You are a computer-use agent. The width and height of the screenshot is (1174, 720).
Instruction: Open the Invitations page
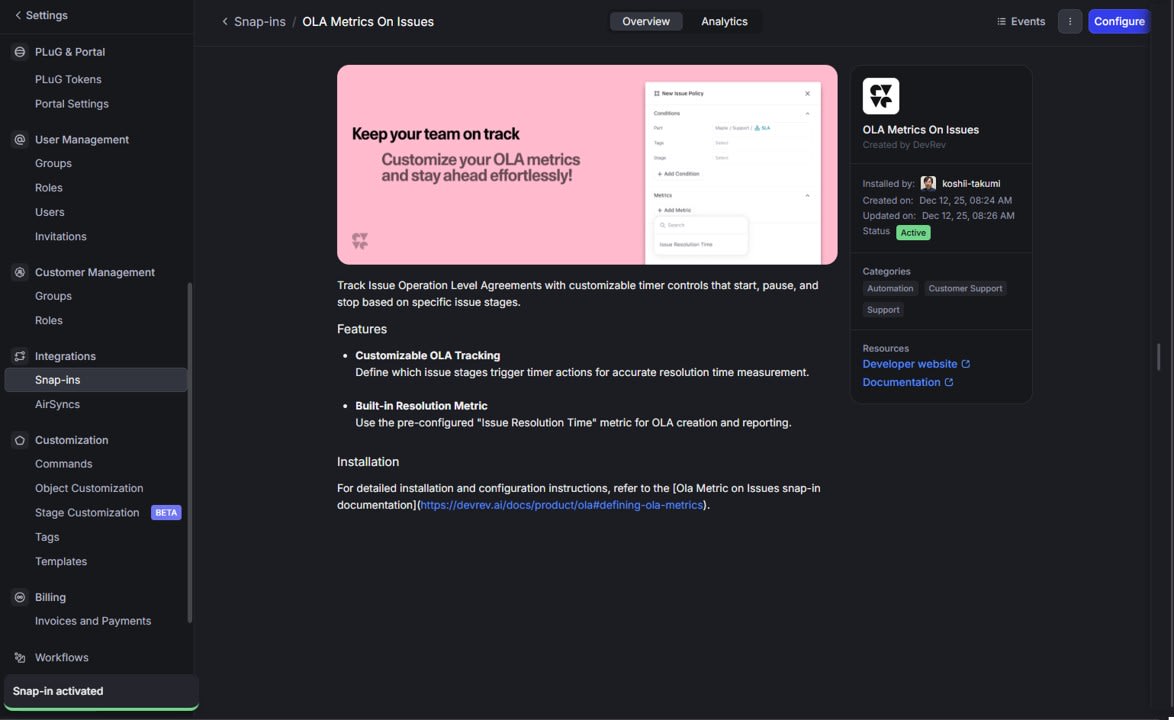(61, 237)
